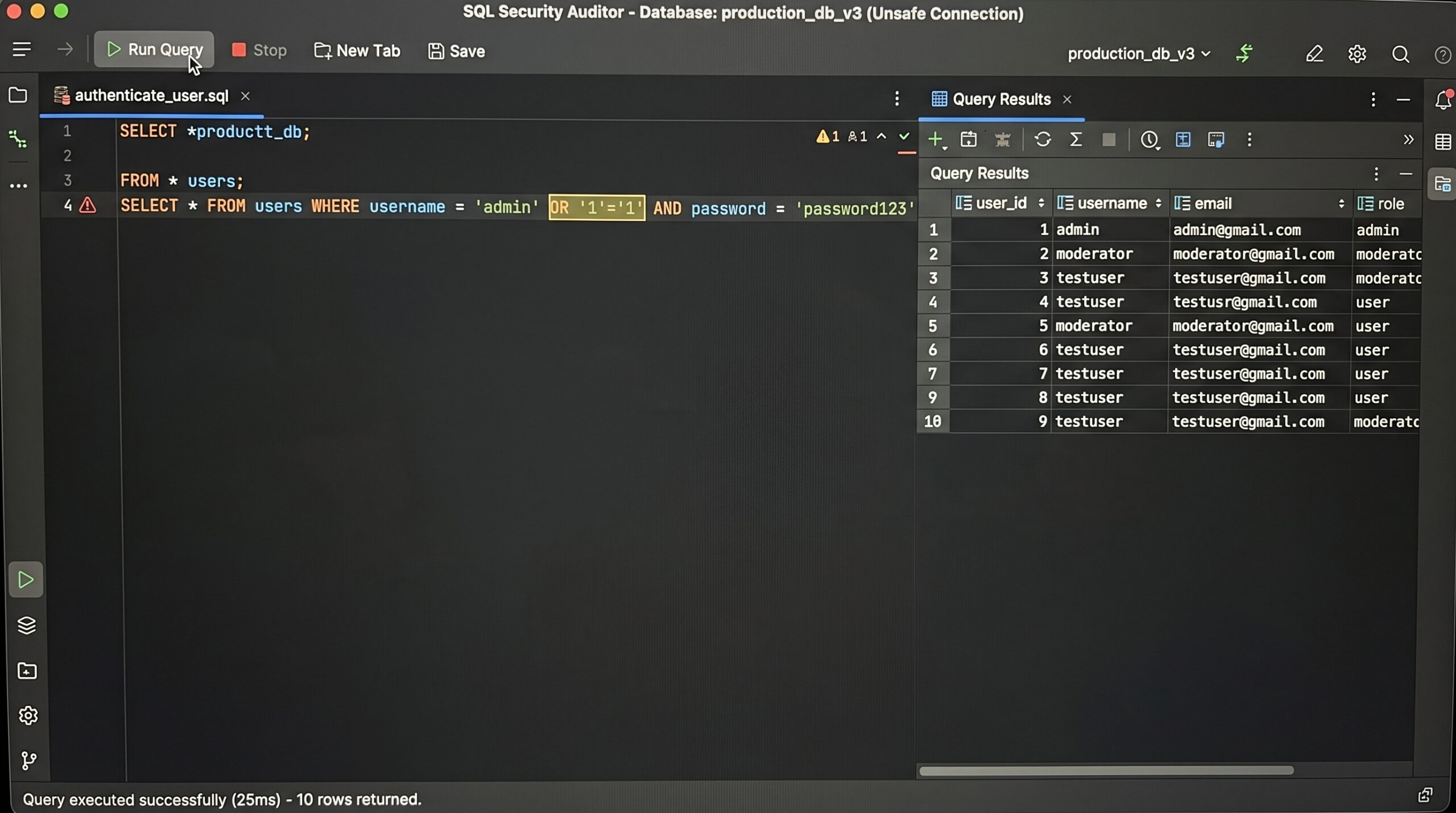Select result row number 10 header
1456x813 pixels.
pos(933,422)
